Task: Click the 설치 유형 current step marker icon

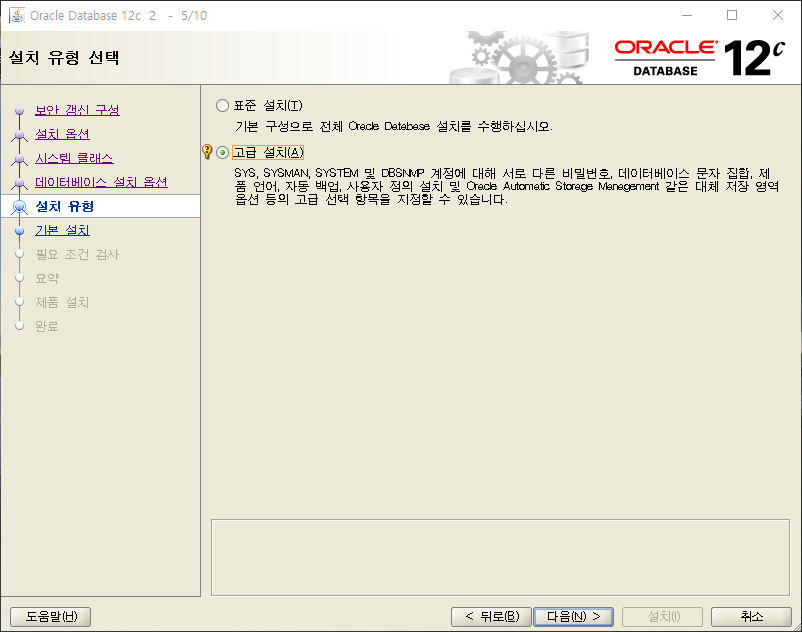Action: tap(19, 207)
